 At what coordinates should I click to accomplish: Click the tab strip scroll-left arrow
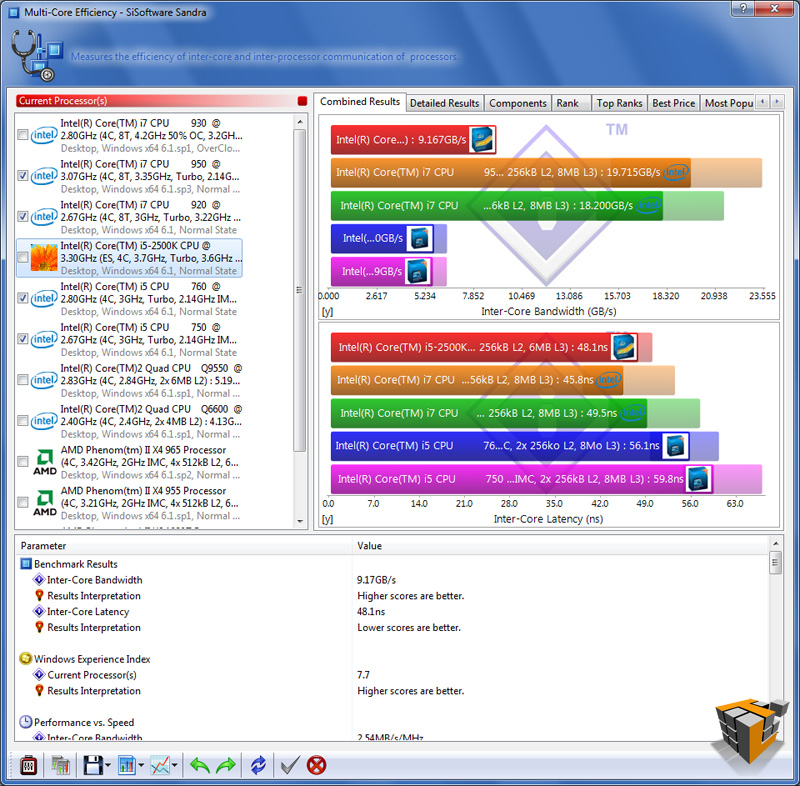click(x=762, y=102)
